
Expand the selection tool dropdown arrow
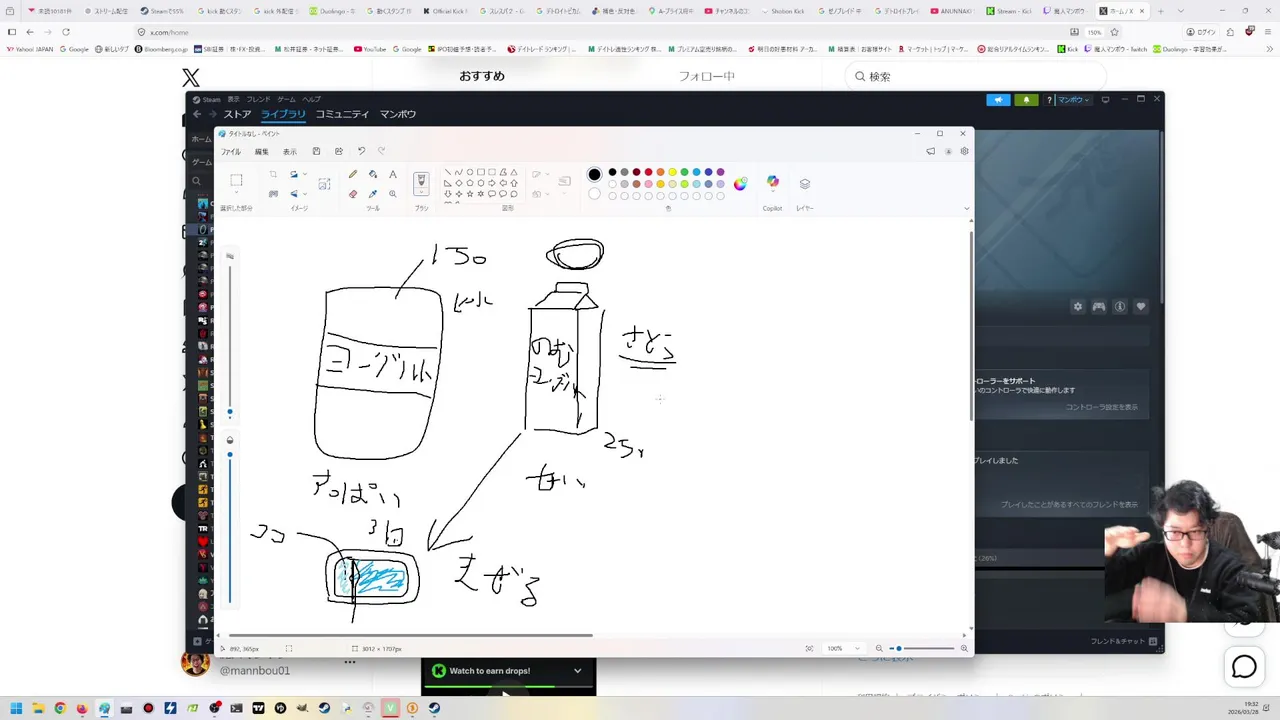(236, 194)
